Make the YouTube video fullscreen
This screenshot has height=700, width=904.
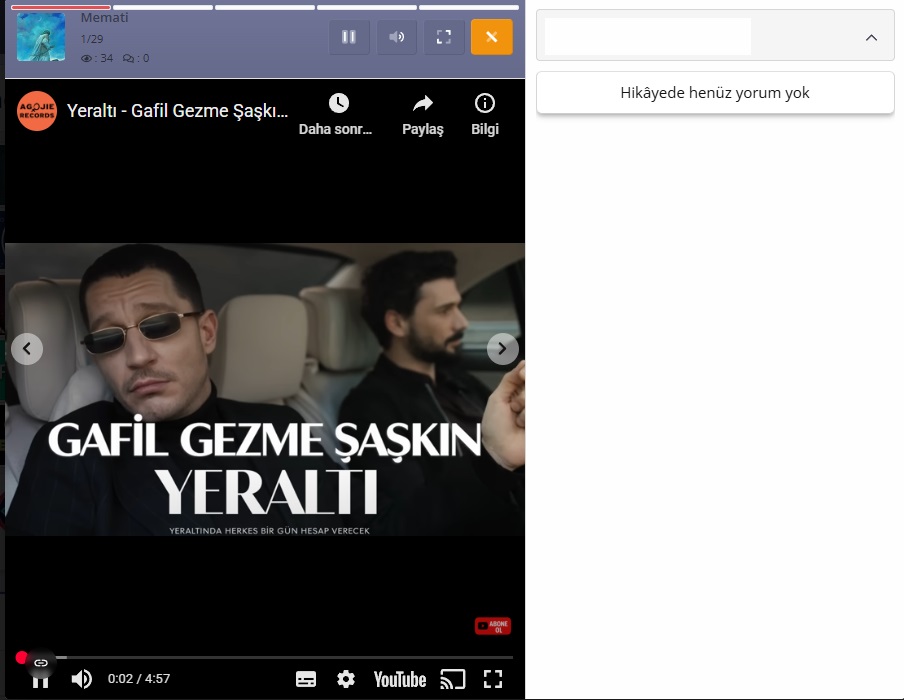point(493,679)
